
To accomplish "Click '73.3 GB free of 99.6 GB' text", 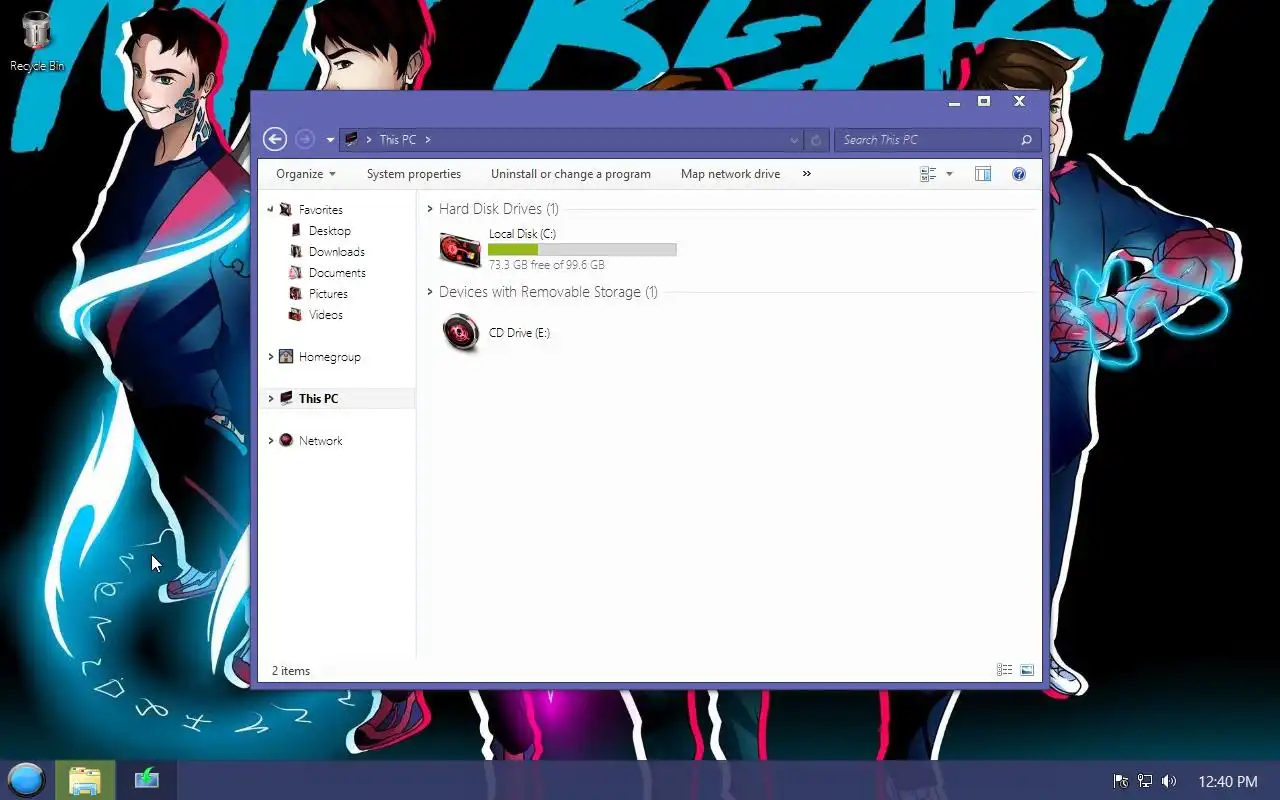I will 546,265.
